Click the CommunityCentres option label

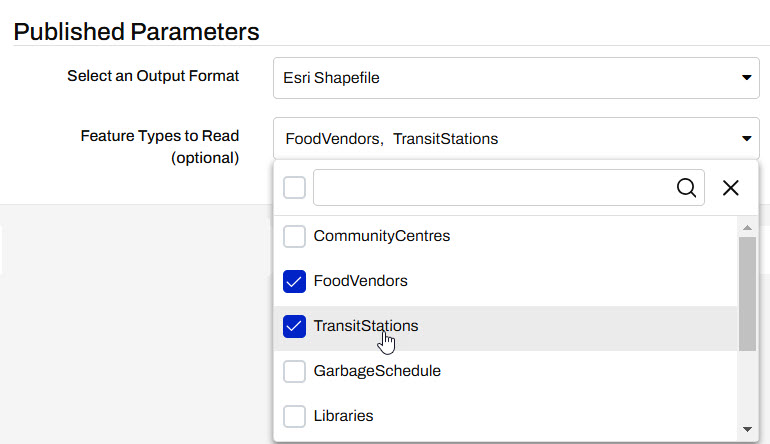382,237
